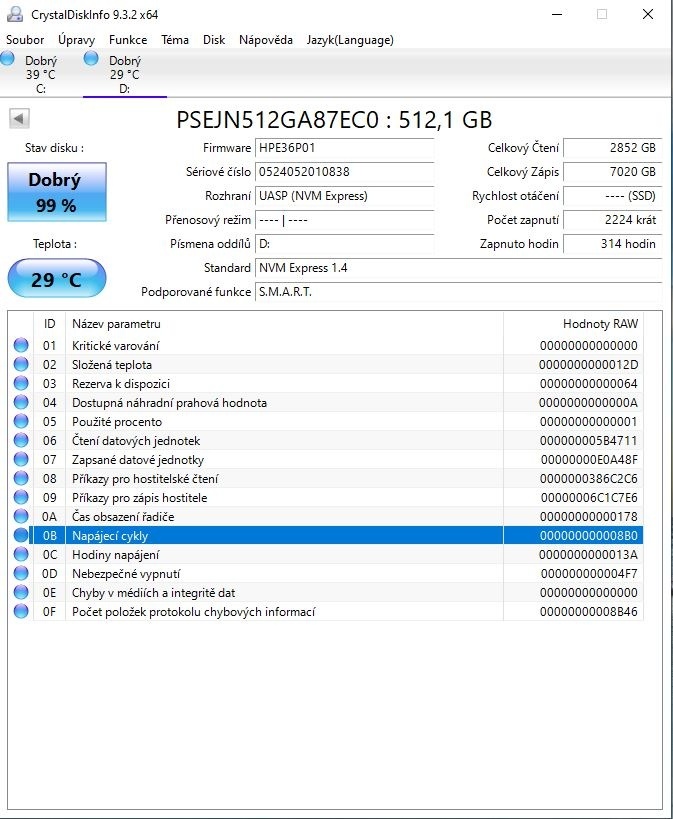Click the RAW value 00000006C1C7E6
Screen dimensions: 673x819
589,498
